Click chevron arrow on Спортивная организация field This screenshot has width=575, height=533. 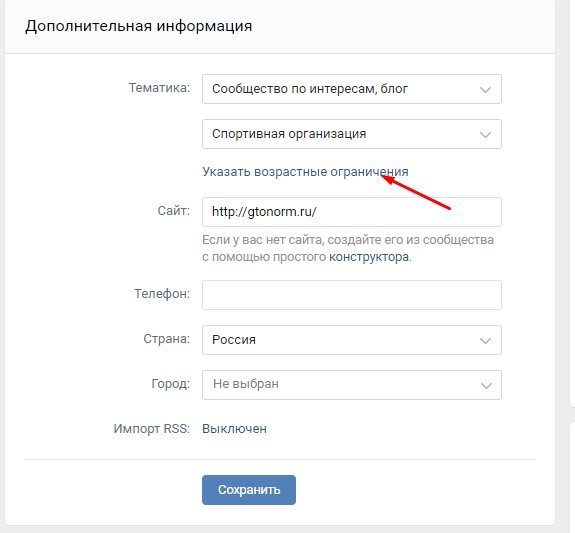[486, 135]
